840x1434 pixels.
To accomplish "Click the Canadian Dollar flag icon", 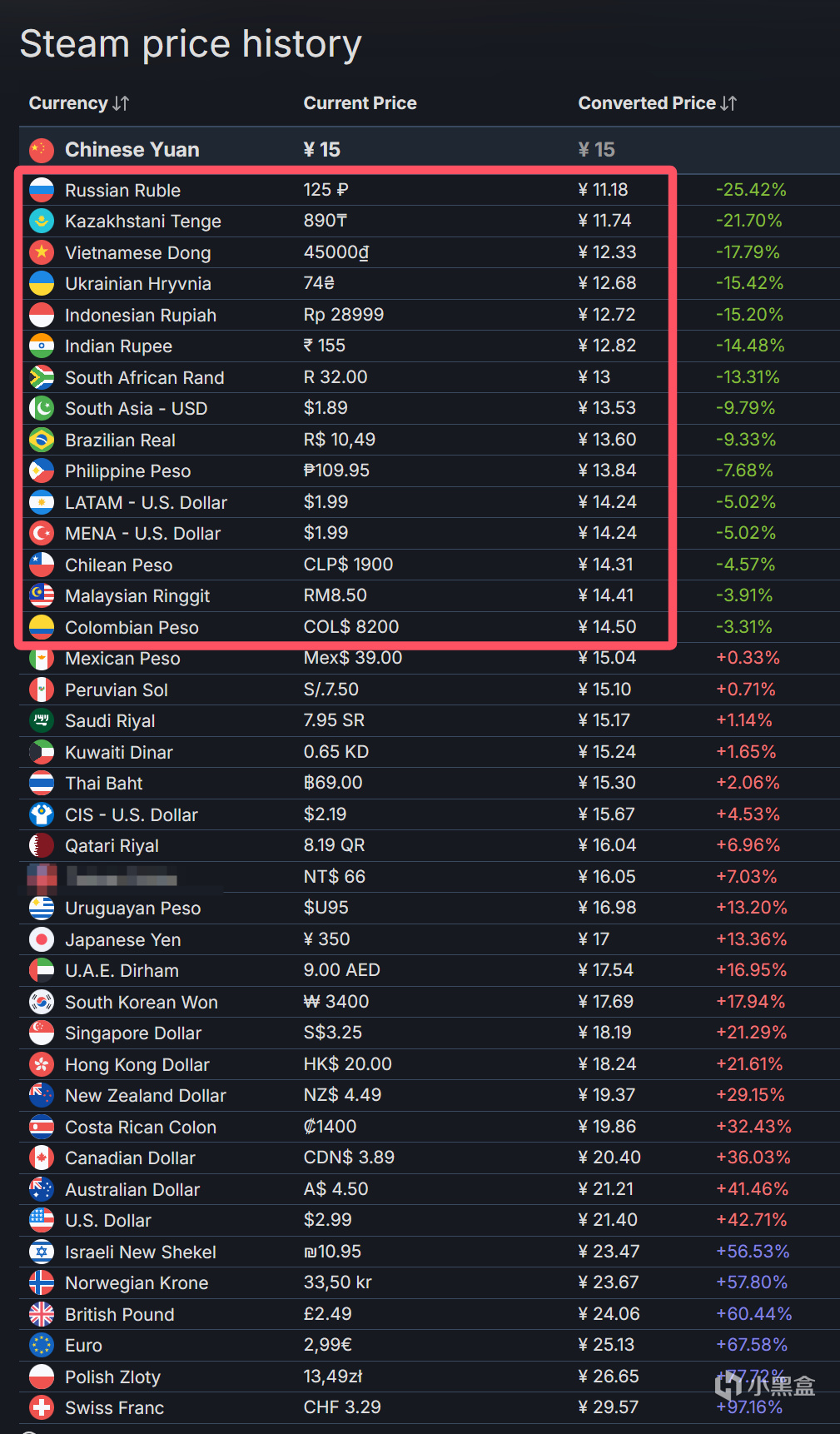I will click(42, 1158).
